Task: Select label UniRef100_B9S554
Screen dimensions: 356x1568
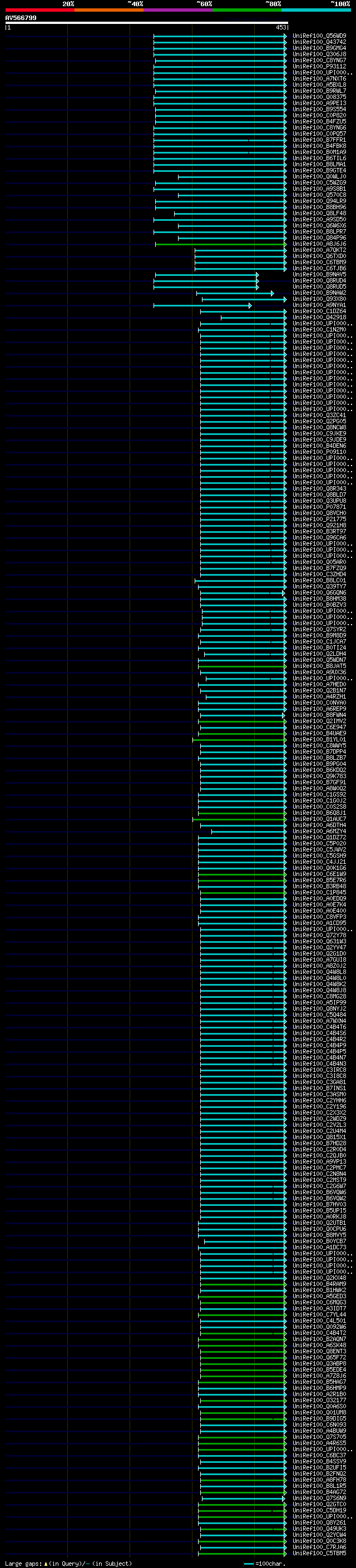Action: (x=319, y=110)
